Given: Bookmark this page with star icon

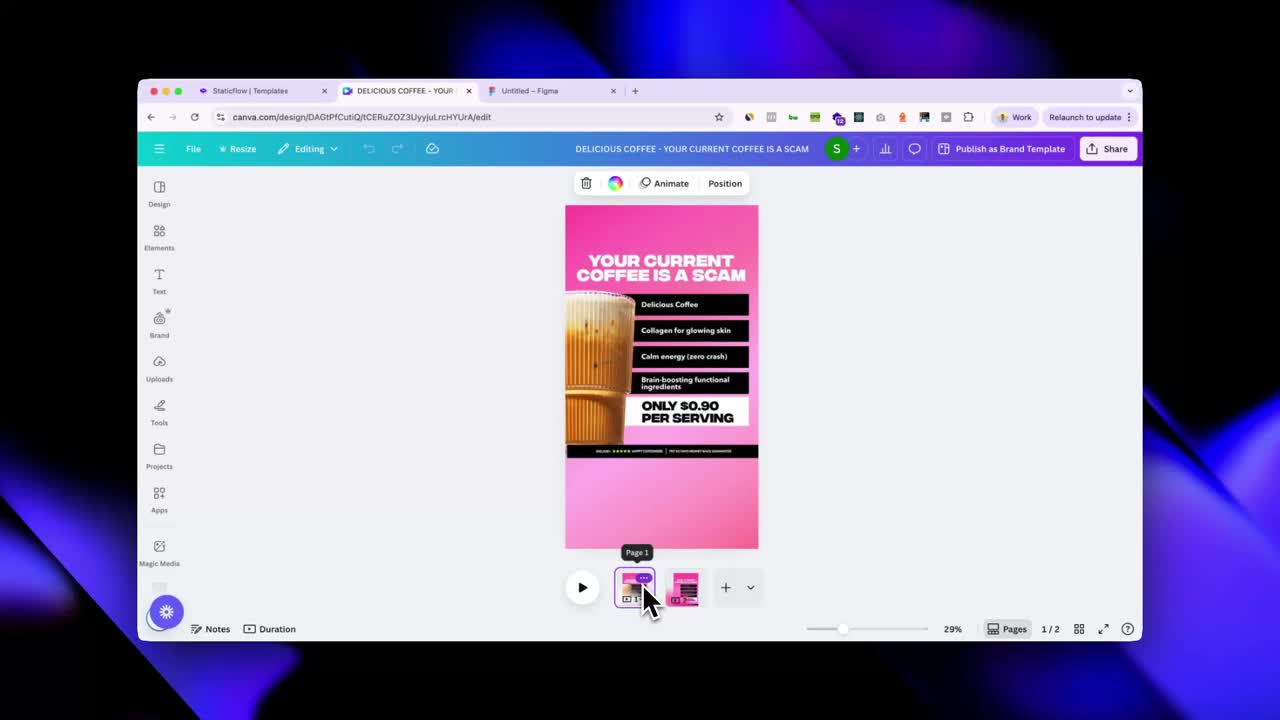Looking at the screenshot, I should [x=719, y=117].
